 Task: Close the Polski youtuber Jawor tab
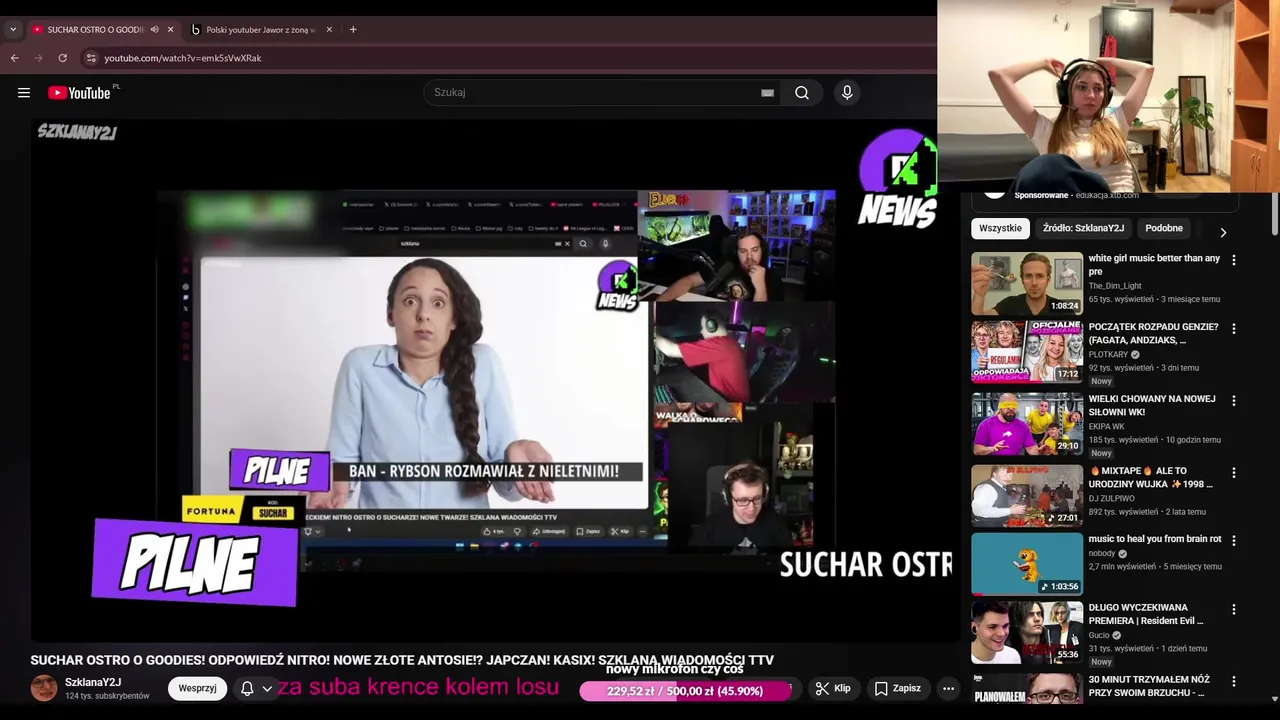click(x=329, y=30)
